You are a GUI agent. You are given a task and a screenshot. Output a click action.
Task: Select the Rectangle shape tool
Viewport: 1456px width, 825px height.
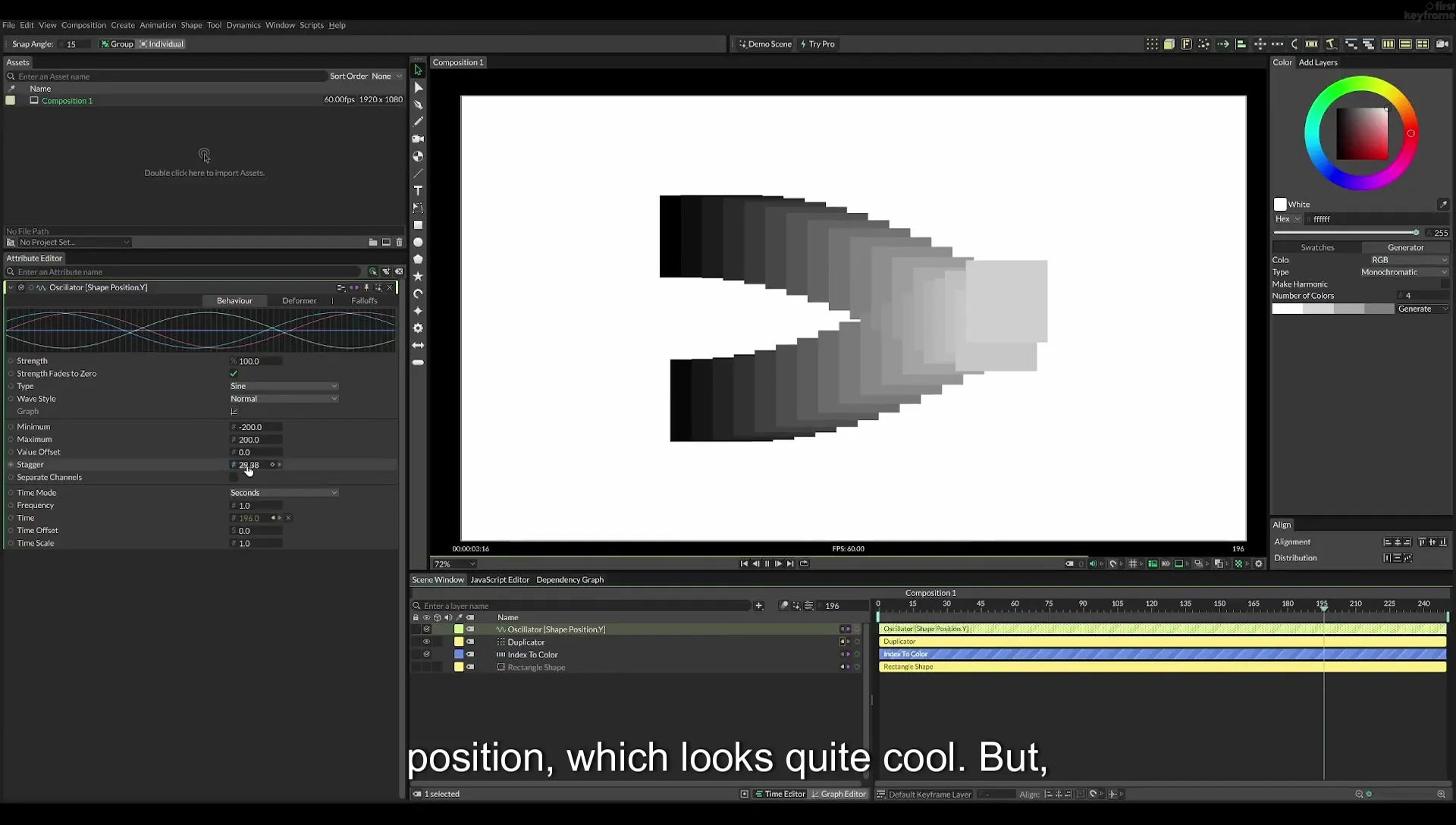click(x=418, y=225)
